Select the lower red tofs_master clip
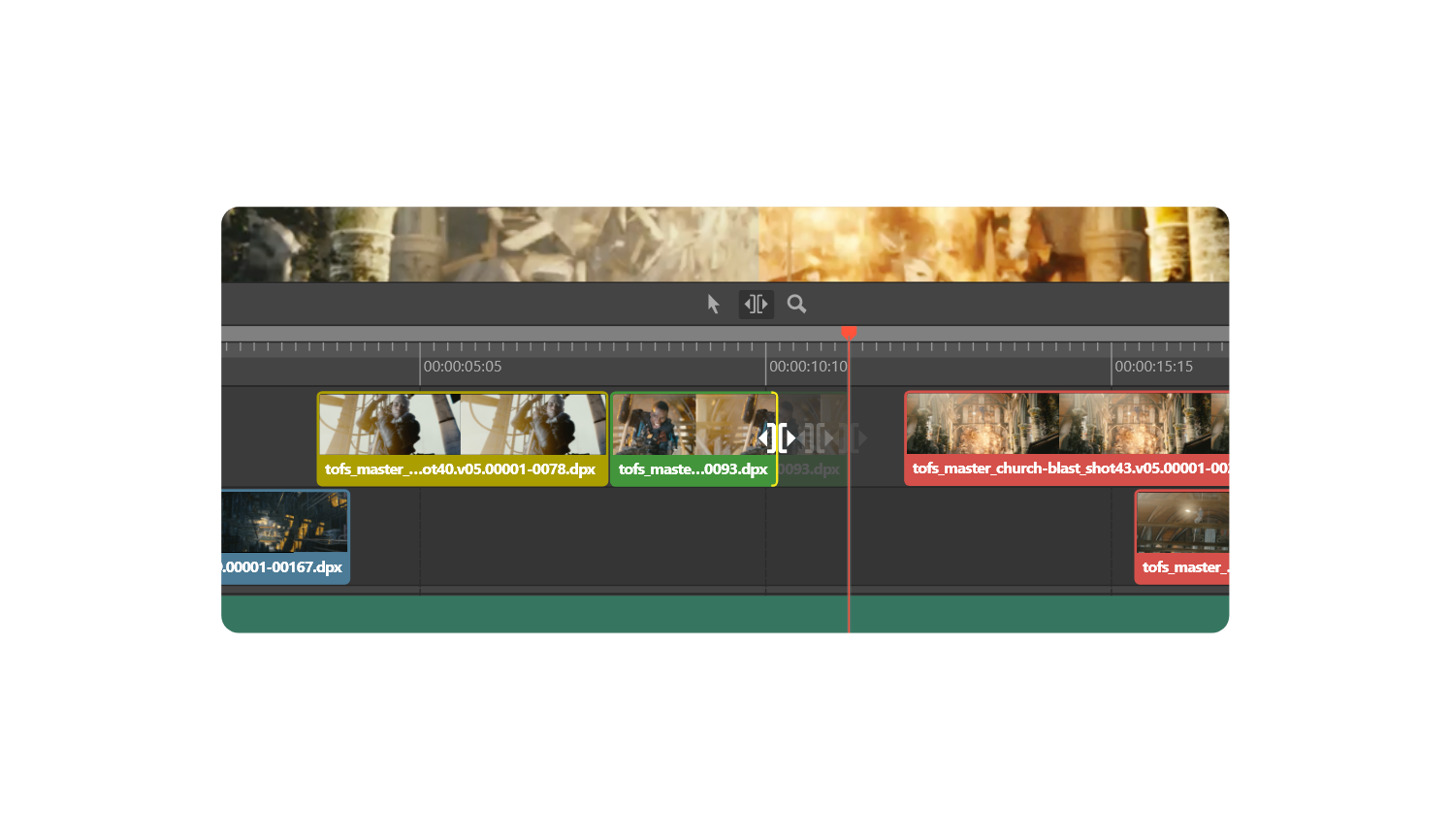 coord(1181,536)
